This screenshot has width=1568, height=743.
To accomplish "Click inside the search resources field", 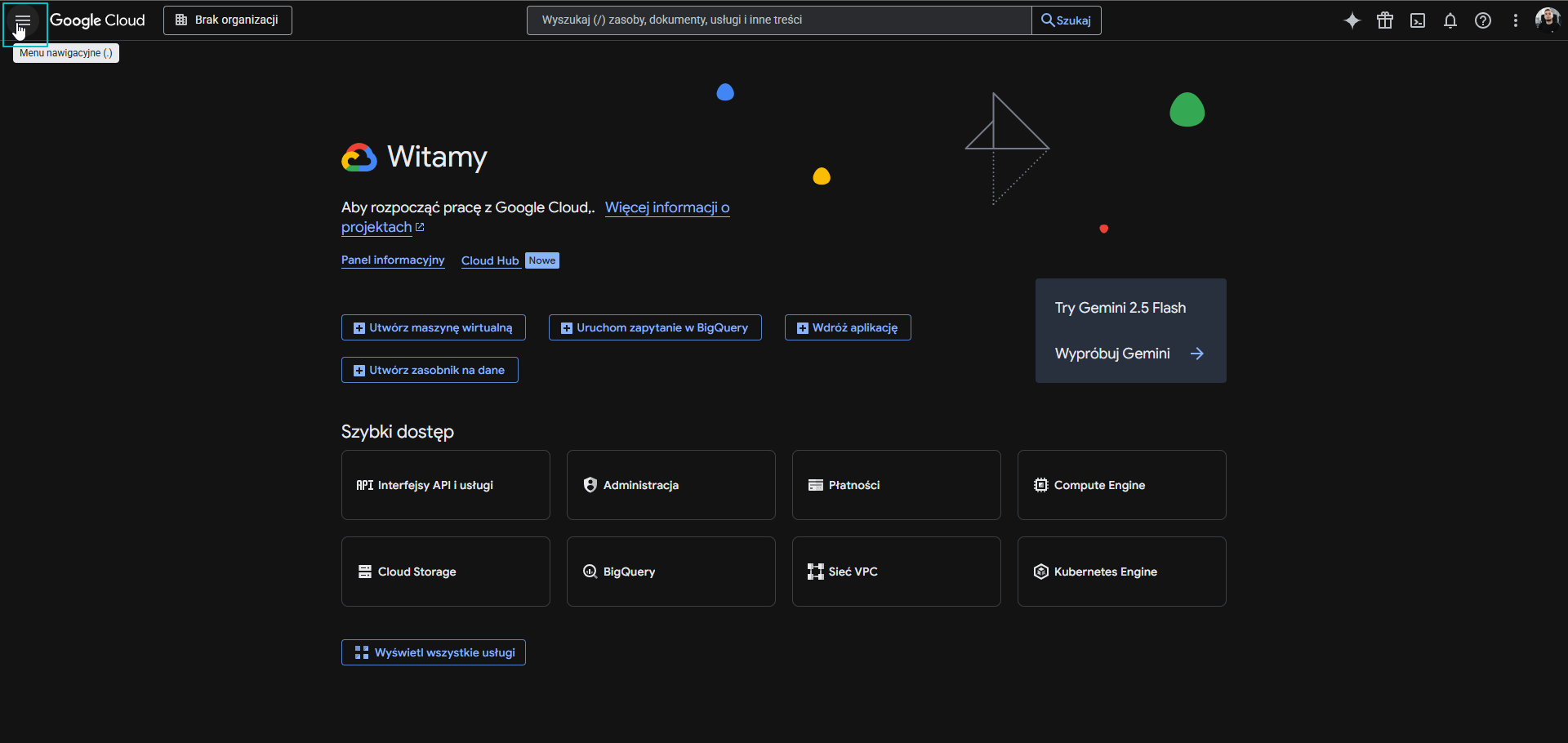I will (x=777, y=20).
